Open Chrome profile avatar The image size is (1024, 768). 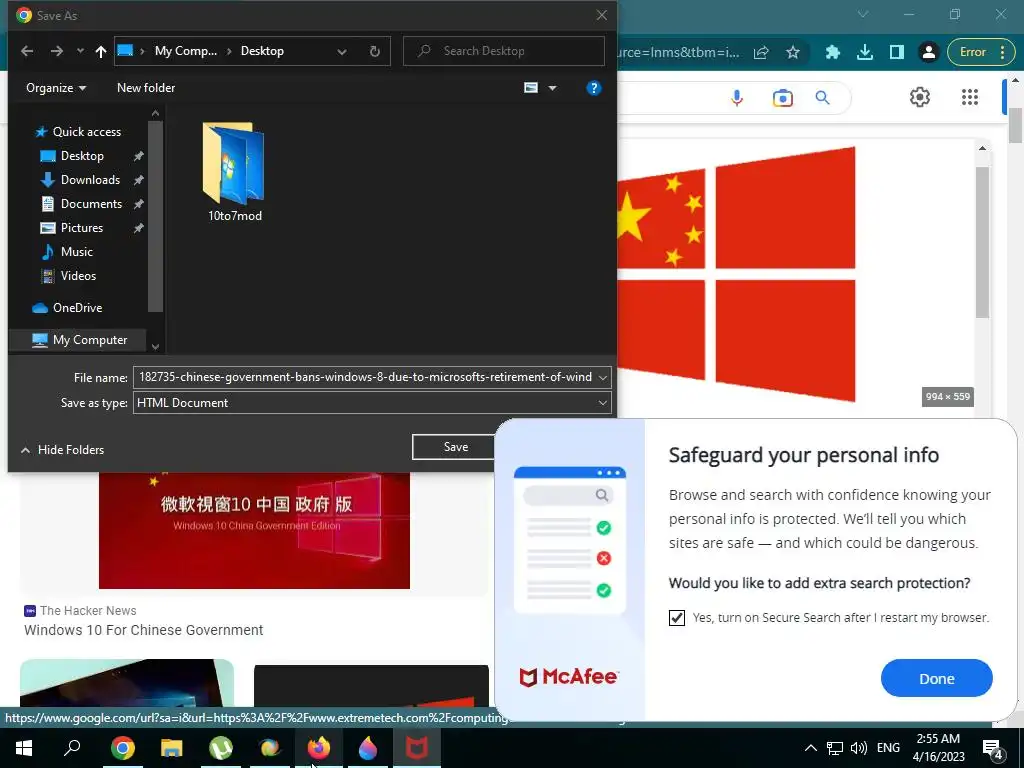point(928,52)
